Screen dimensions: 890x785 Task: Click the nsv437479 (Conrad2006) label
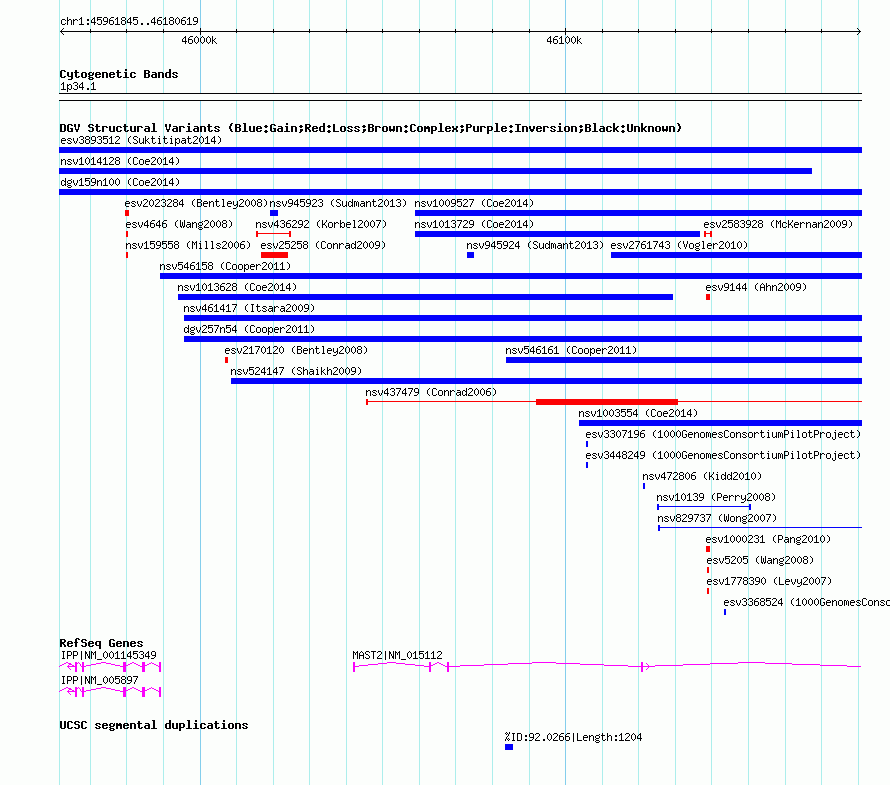(x=431, y=392)
